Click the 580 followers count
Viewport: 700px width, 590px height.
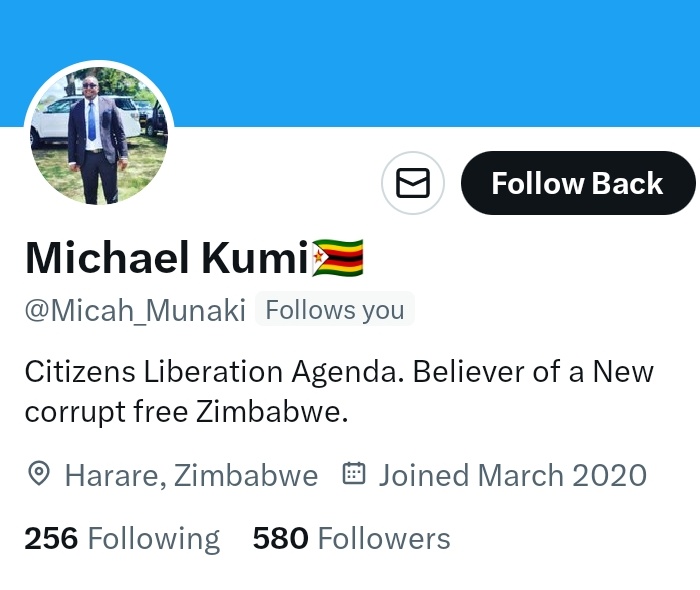[x=280, y=538]
